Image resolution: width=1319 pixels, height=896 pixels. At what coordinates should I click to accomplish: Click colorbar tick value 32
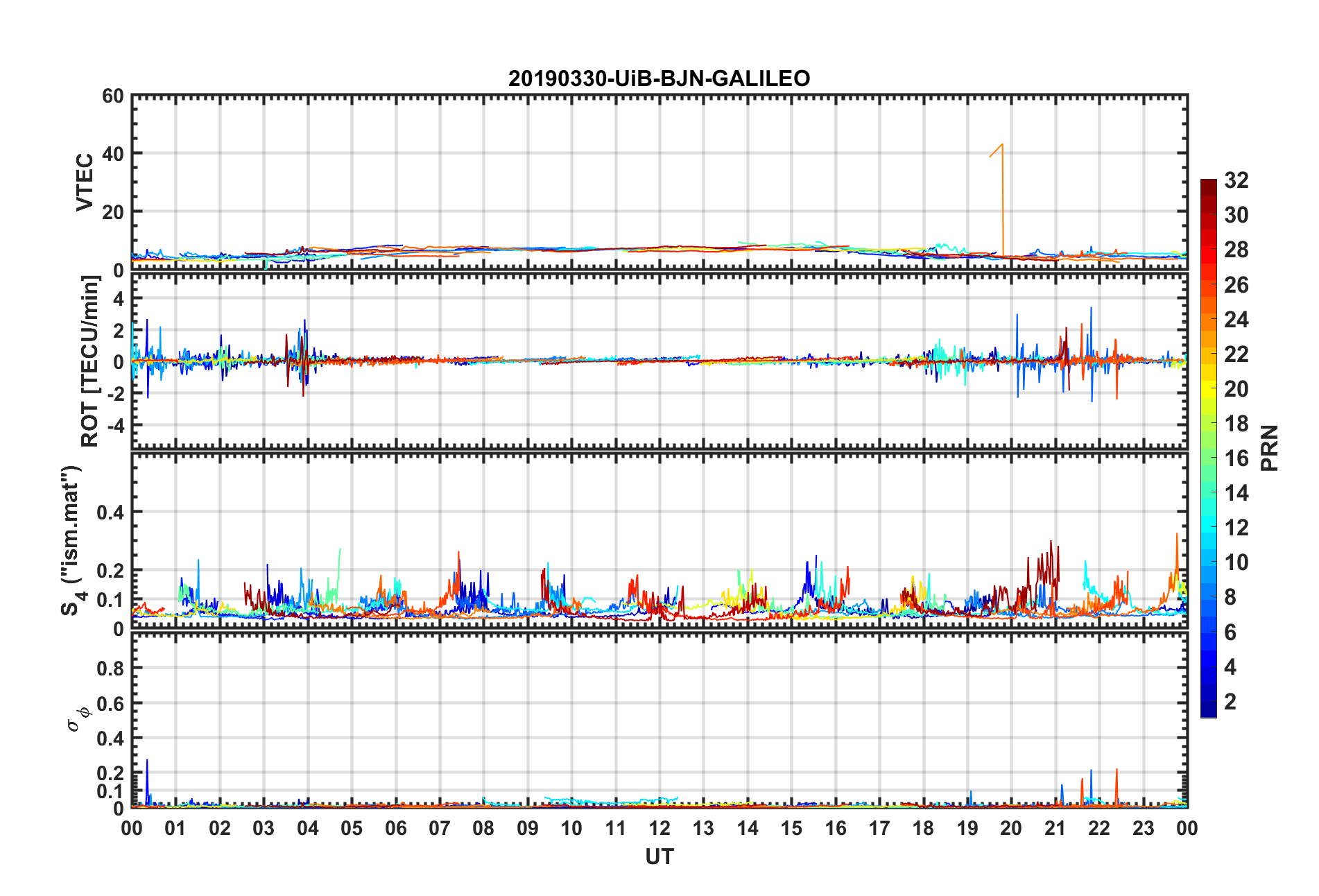pyautogui.click(x=1236, y=180)
